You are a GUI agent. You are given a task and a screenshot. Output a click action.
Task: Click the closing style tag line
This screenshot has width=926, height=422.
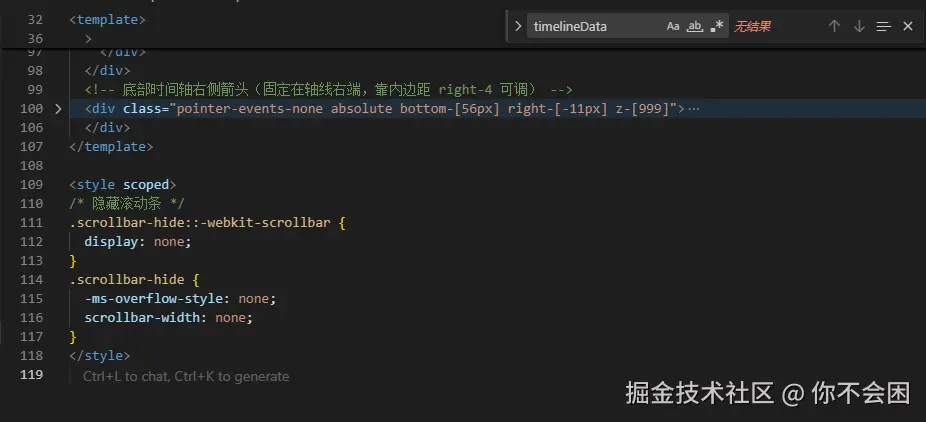click(x=100, y=356)
